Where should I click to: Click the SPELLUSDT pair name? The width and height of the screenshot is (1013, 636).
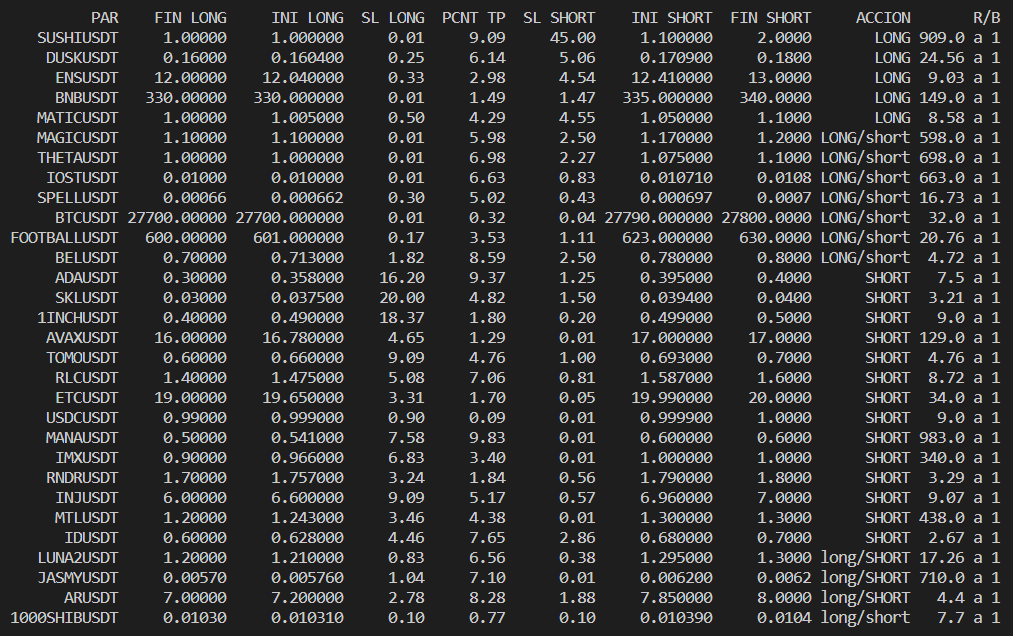pyautogui.click(x=78, y=198)
